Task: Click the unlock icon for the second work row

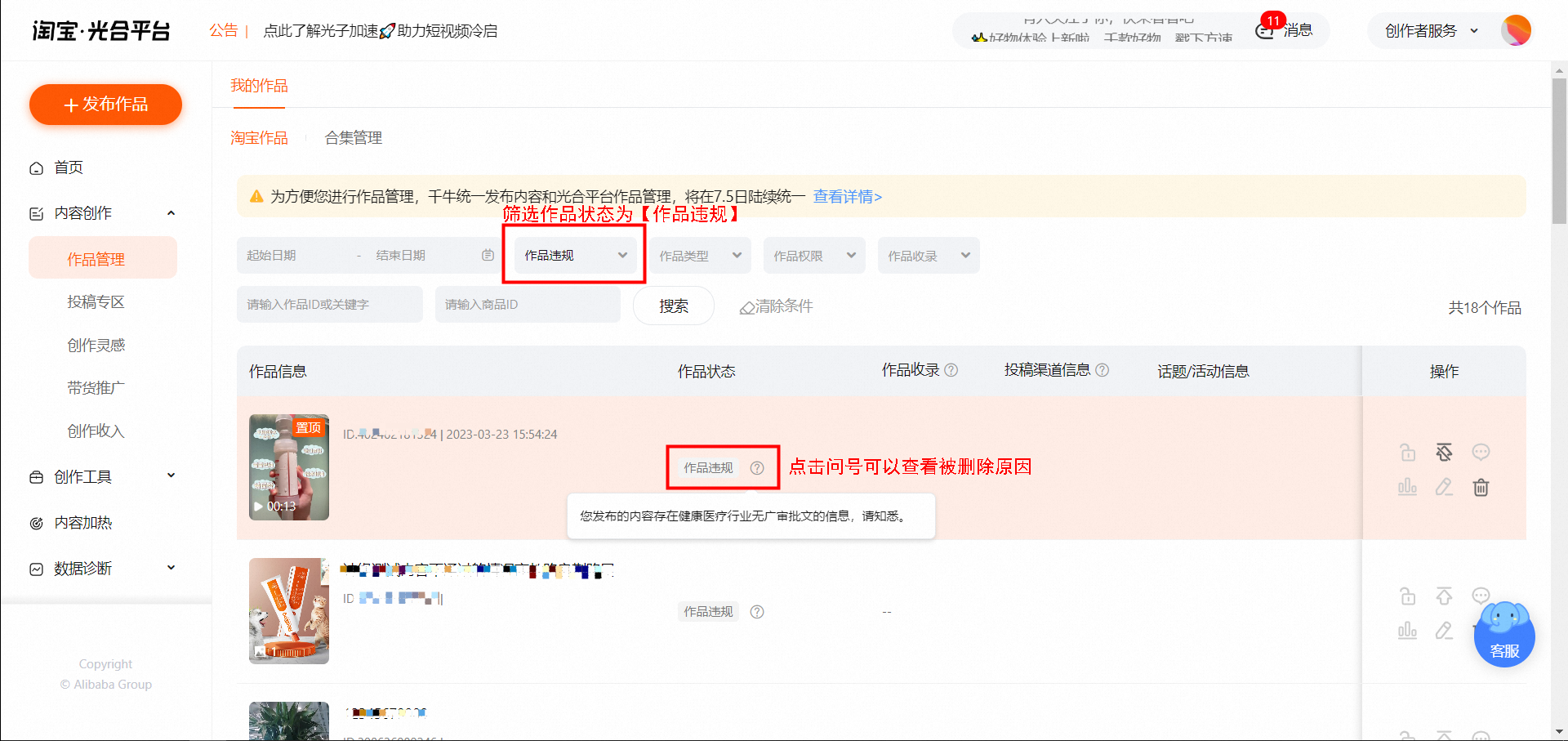Action: [1407, 596]
